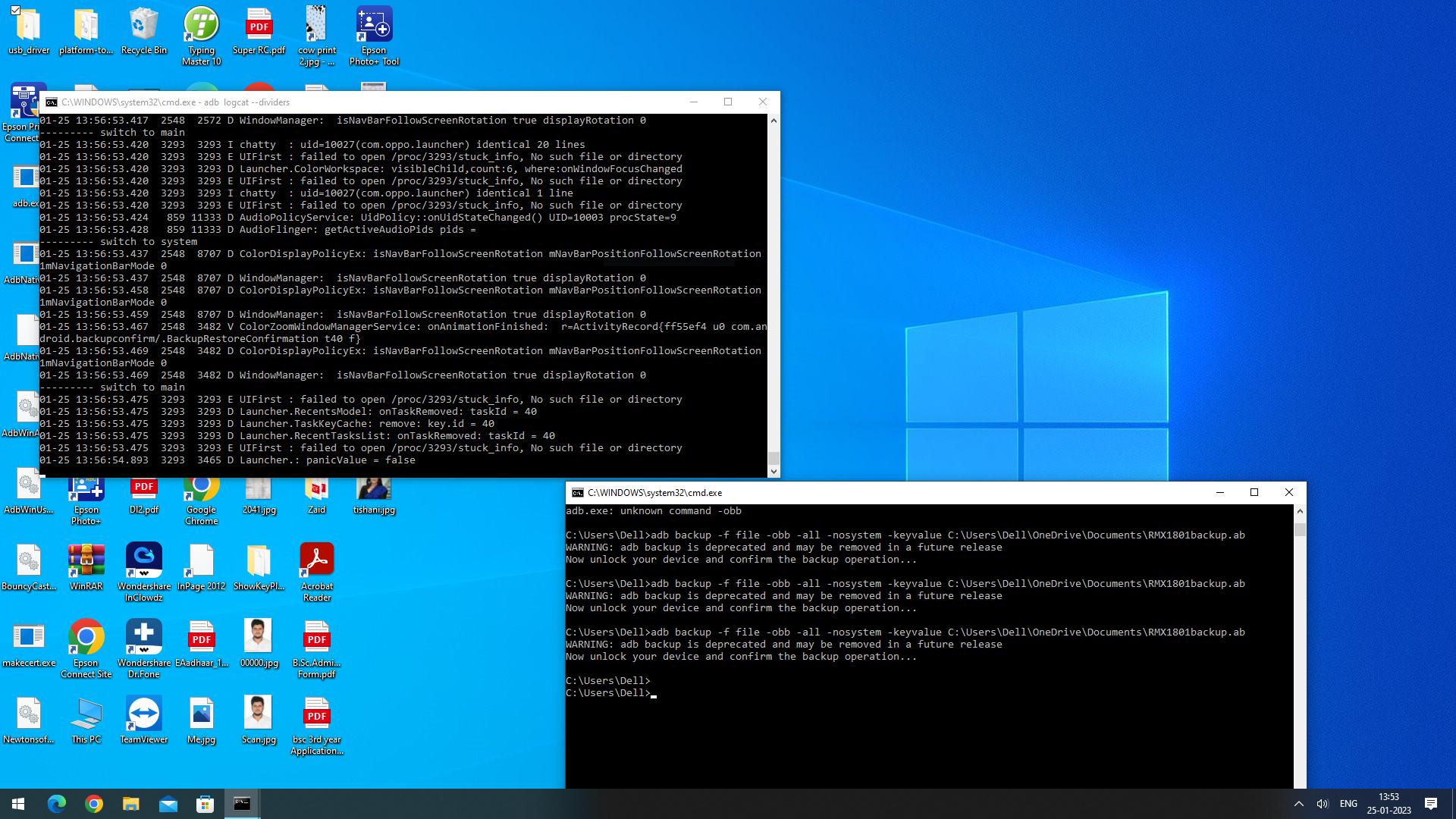The image size is (1456, 819).
Task: Open the usb_driver folder on desktop
Action: tap(29, 32)
